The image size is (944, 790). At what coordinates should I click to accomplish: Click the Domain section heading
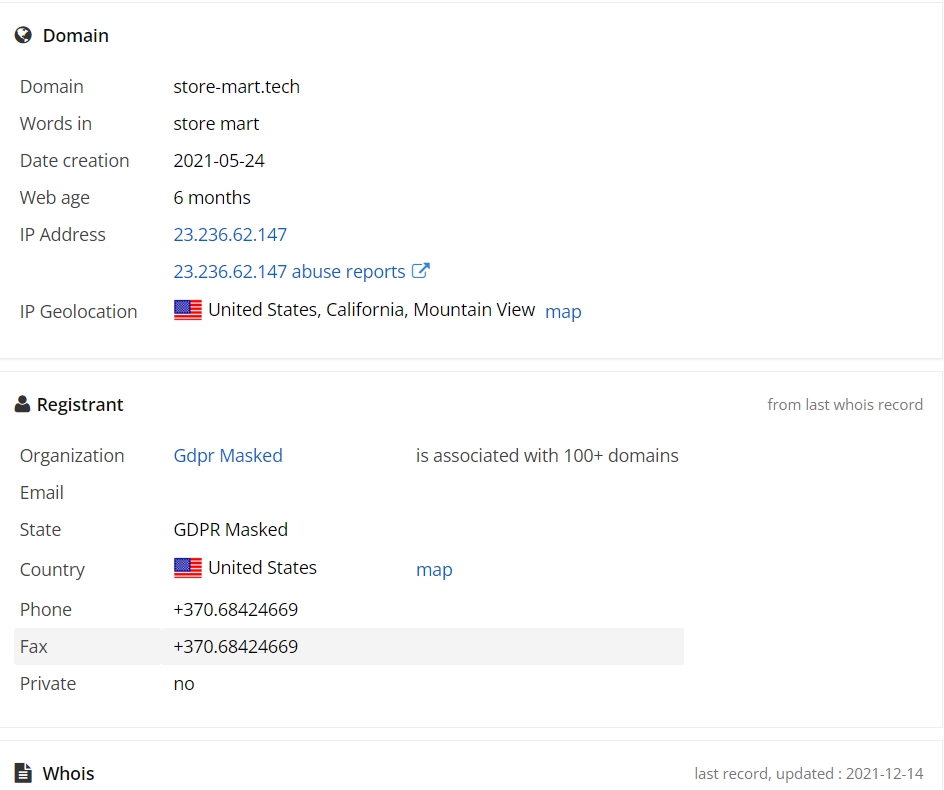76,36
